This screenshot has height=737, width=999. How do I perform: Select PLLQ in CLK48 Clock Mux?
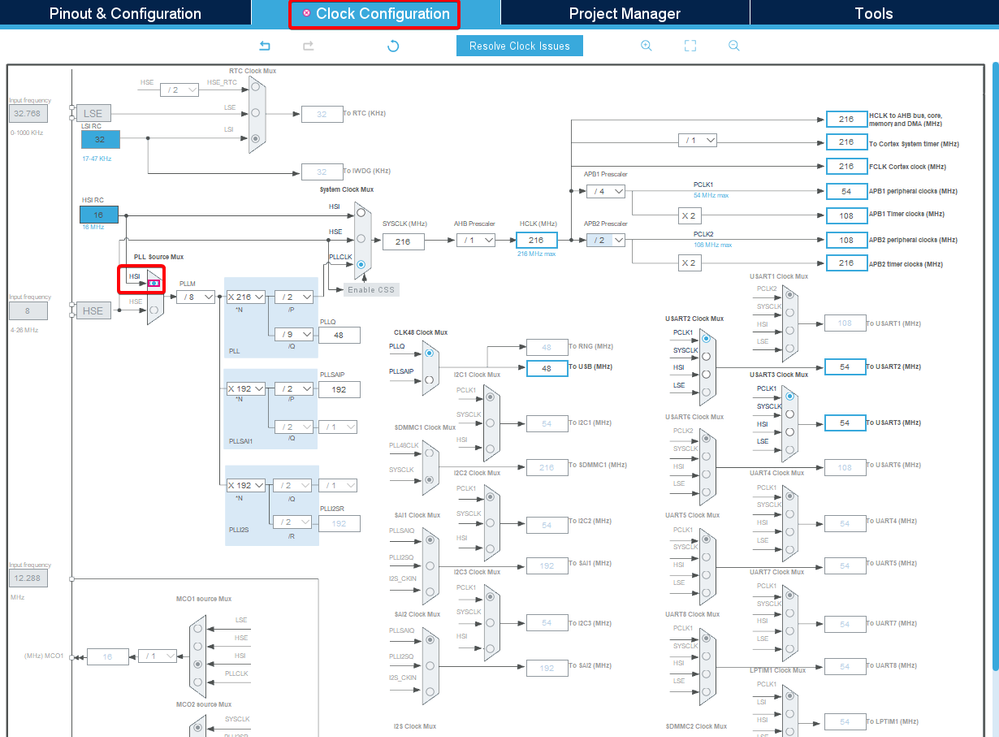click(x=429, y=353)
